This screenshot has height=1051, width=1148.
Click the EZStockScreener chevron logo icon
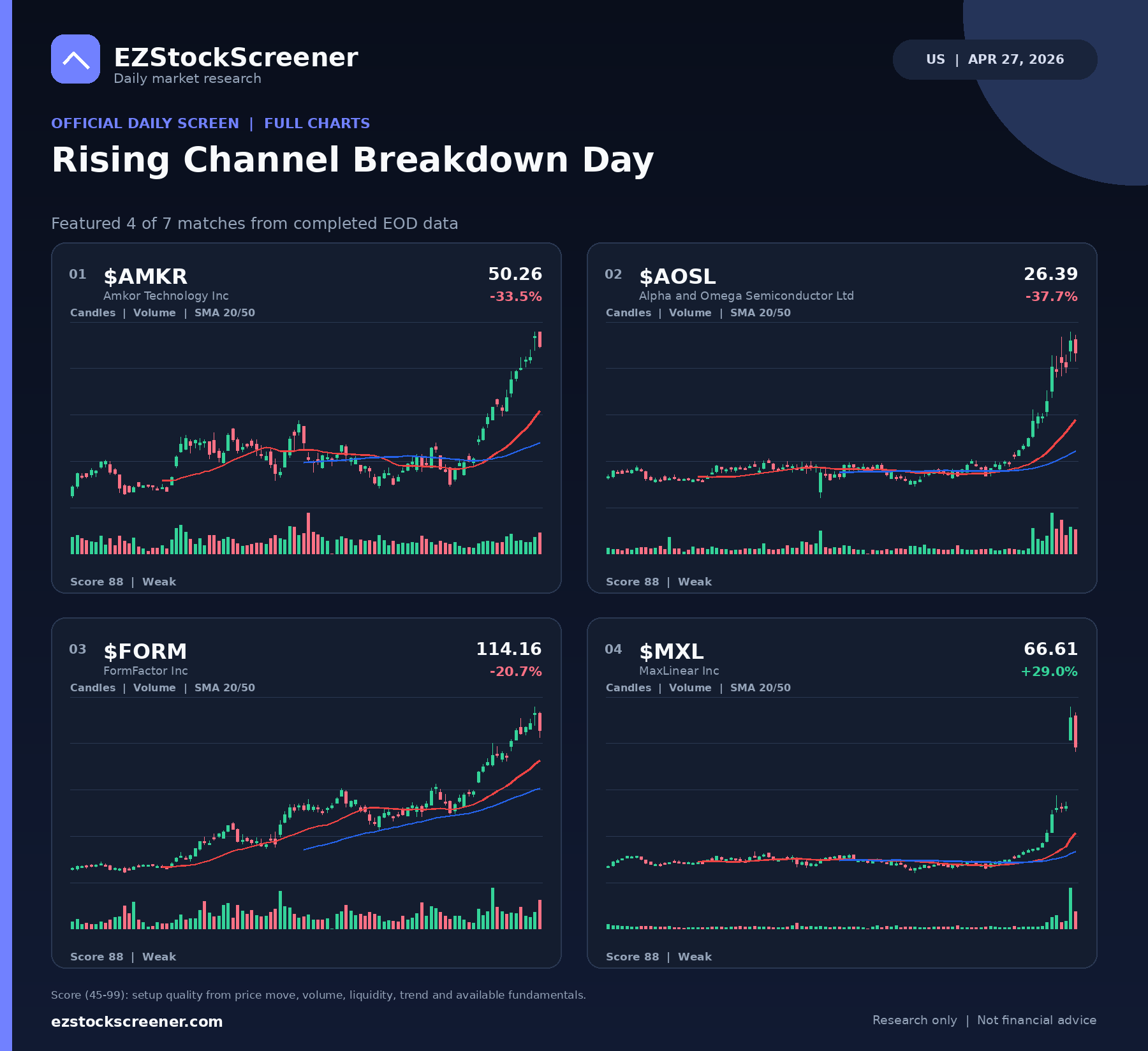coord(75,59)
